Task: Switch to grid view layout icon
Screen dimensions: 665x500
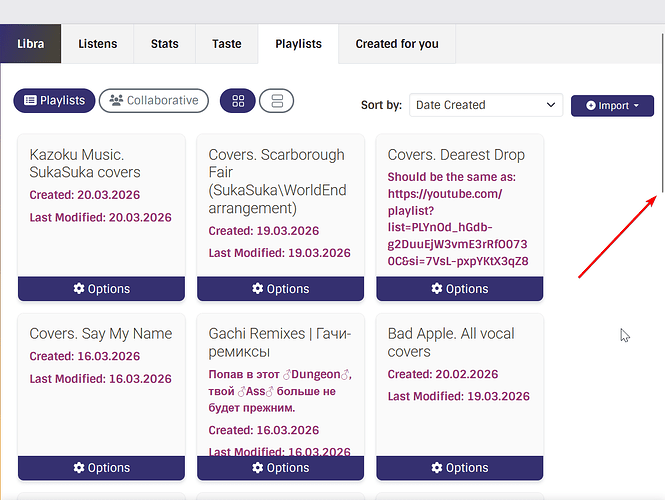Action: click(238, 101)
